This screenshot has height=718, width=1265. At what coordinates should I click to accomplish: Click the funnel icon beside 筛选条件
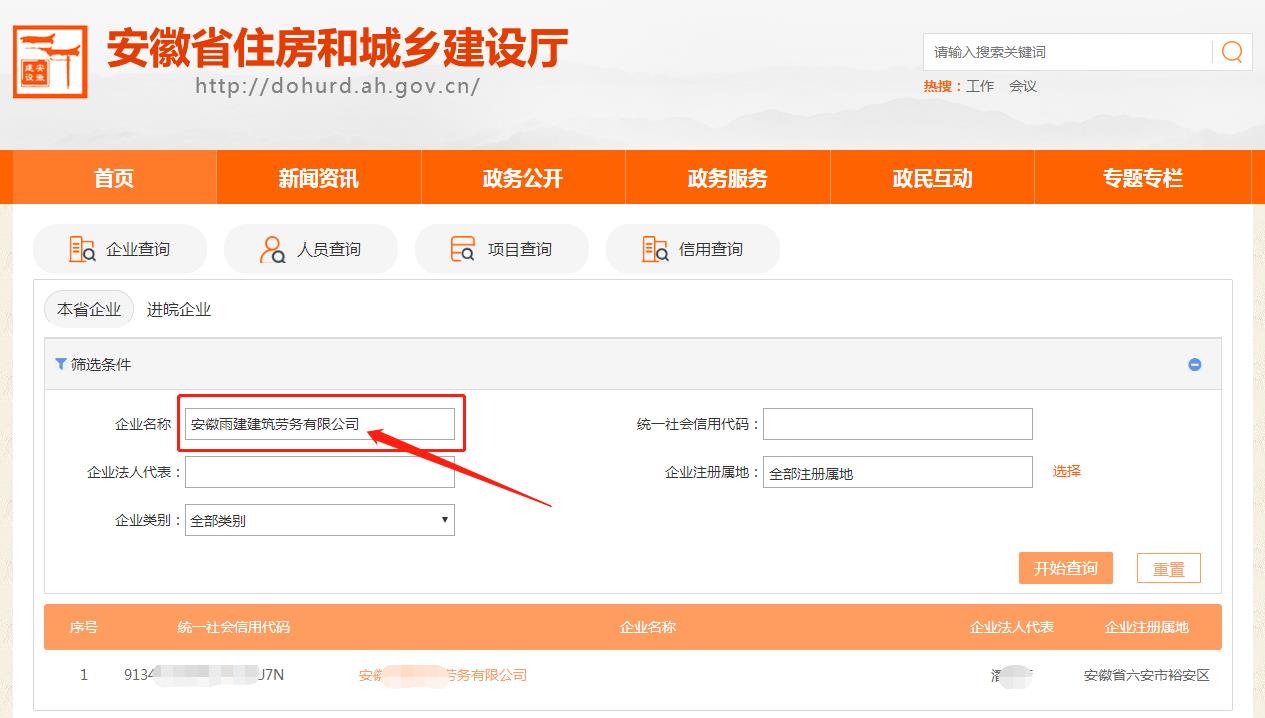click(x=60, y=364)
